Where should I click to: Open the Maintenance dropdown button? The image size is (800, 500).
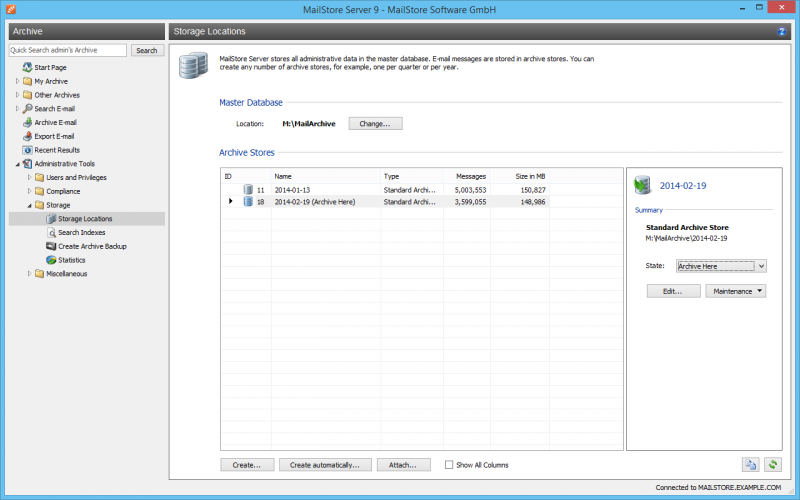point(736,291)
